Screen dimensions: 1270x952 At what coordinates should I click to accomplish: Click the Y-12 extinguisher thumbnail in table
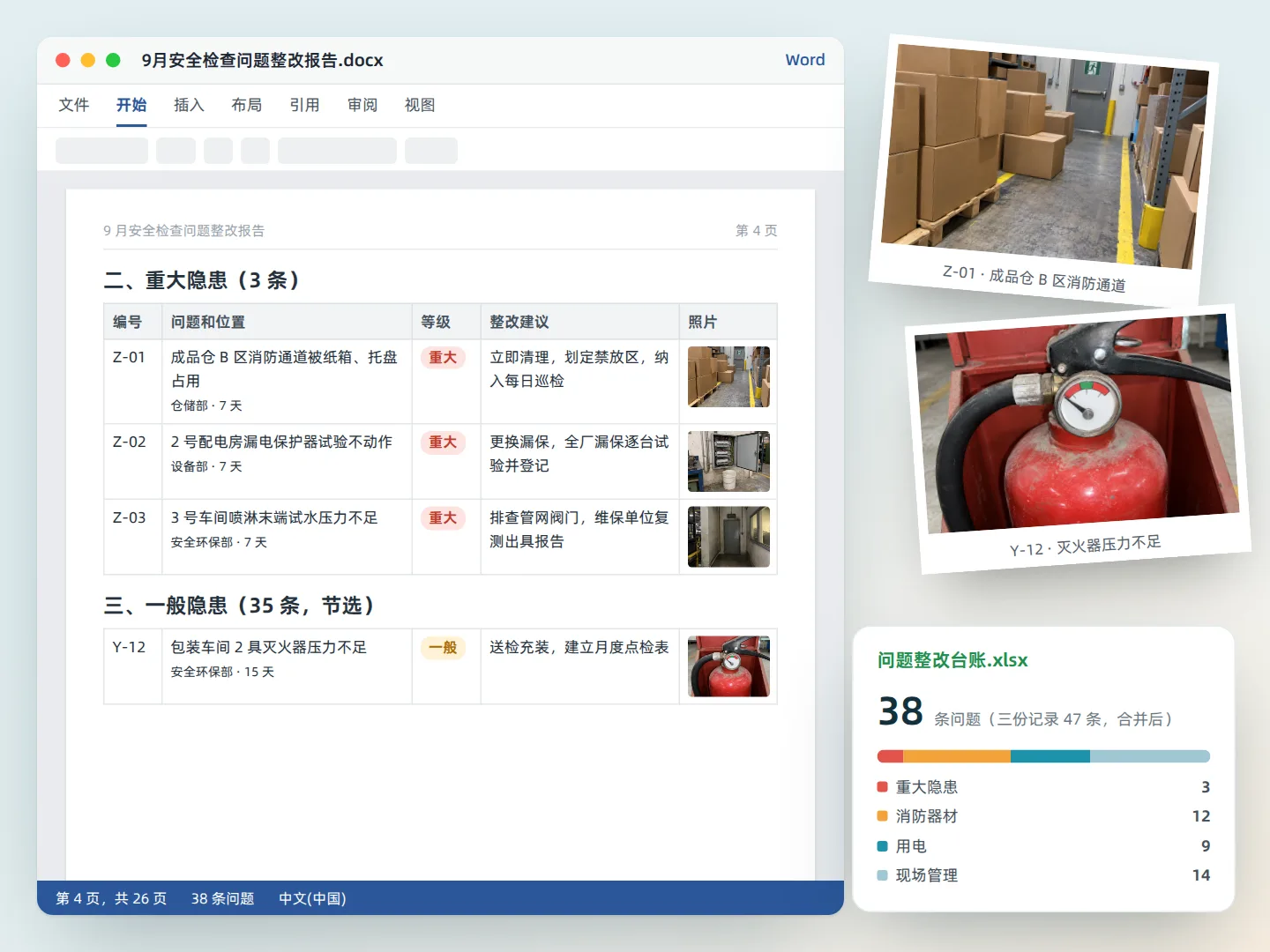pyautogui.click(x=728, y=666)
